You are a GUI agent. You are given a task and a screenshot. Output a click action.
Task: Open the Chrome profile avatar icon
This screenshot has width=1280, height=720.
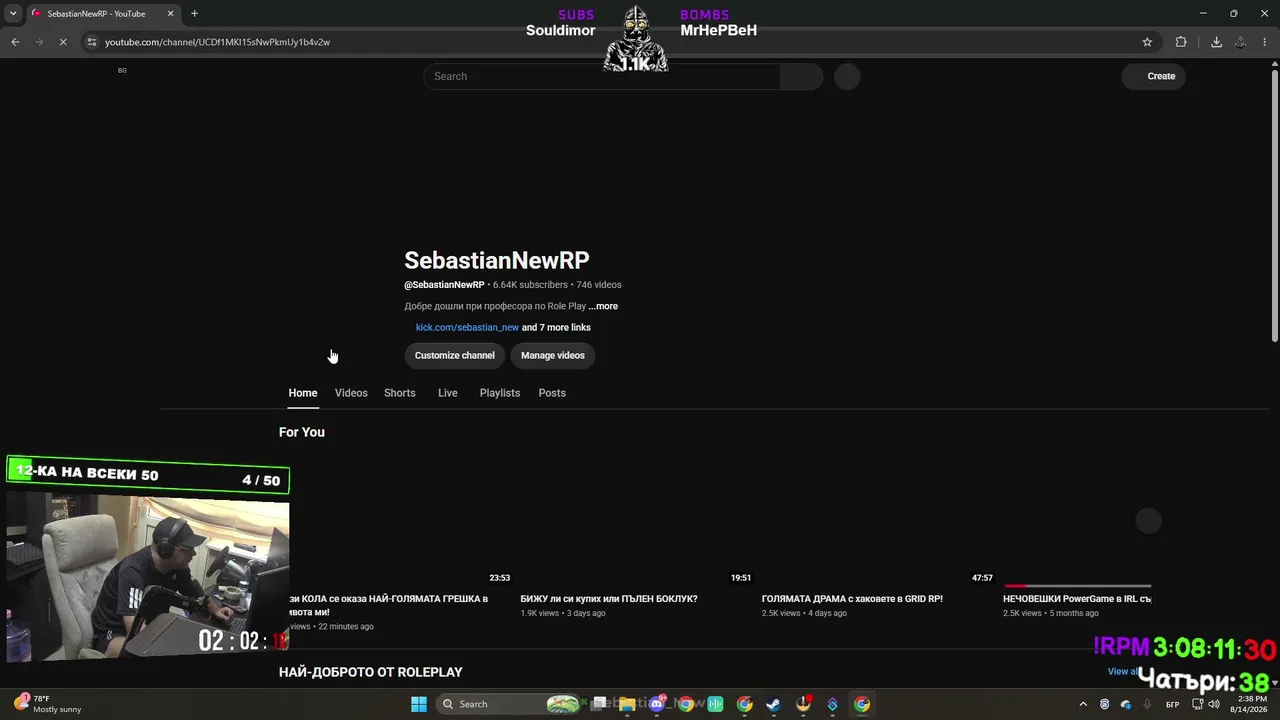click(1240, 42)
